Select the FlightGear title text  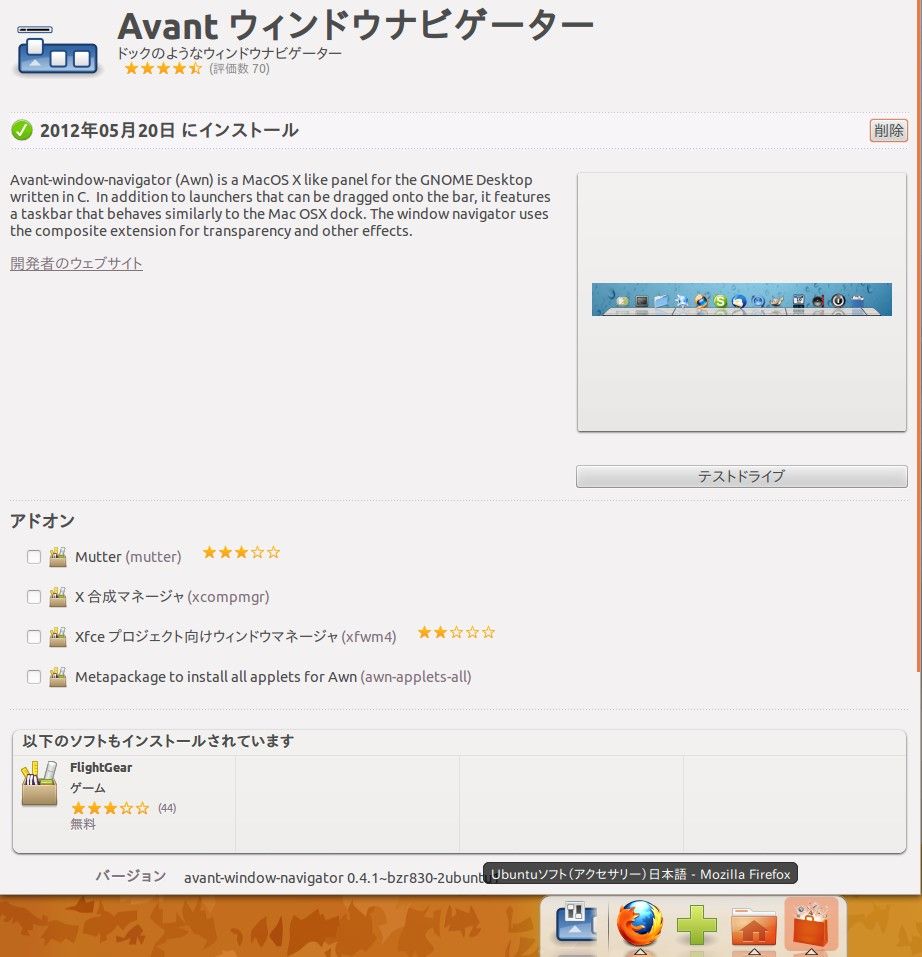click(101, 768)
